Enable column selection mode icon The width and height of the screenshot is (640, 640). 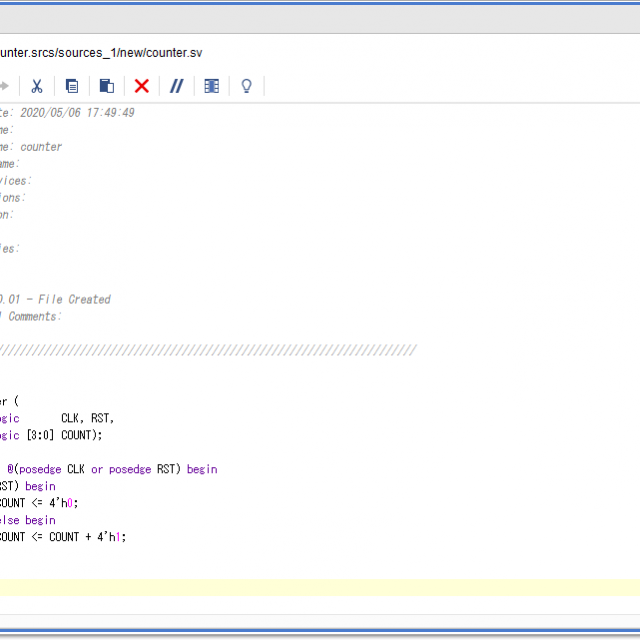pyautogui.click(x=211, y=86)
